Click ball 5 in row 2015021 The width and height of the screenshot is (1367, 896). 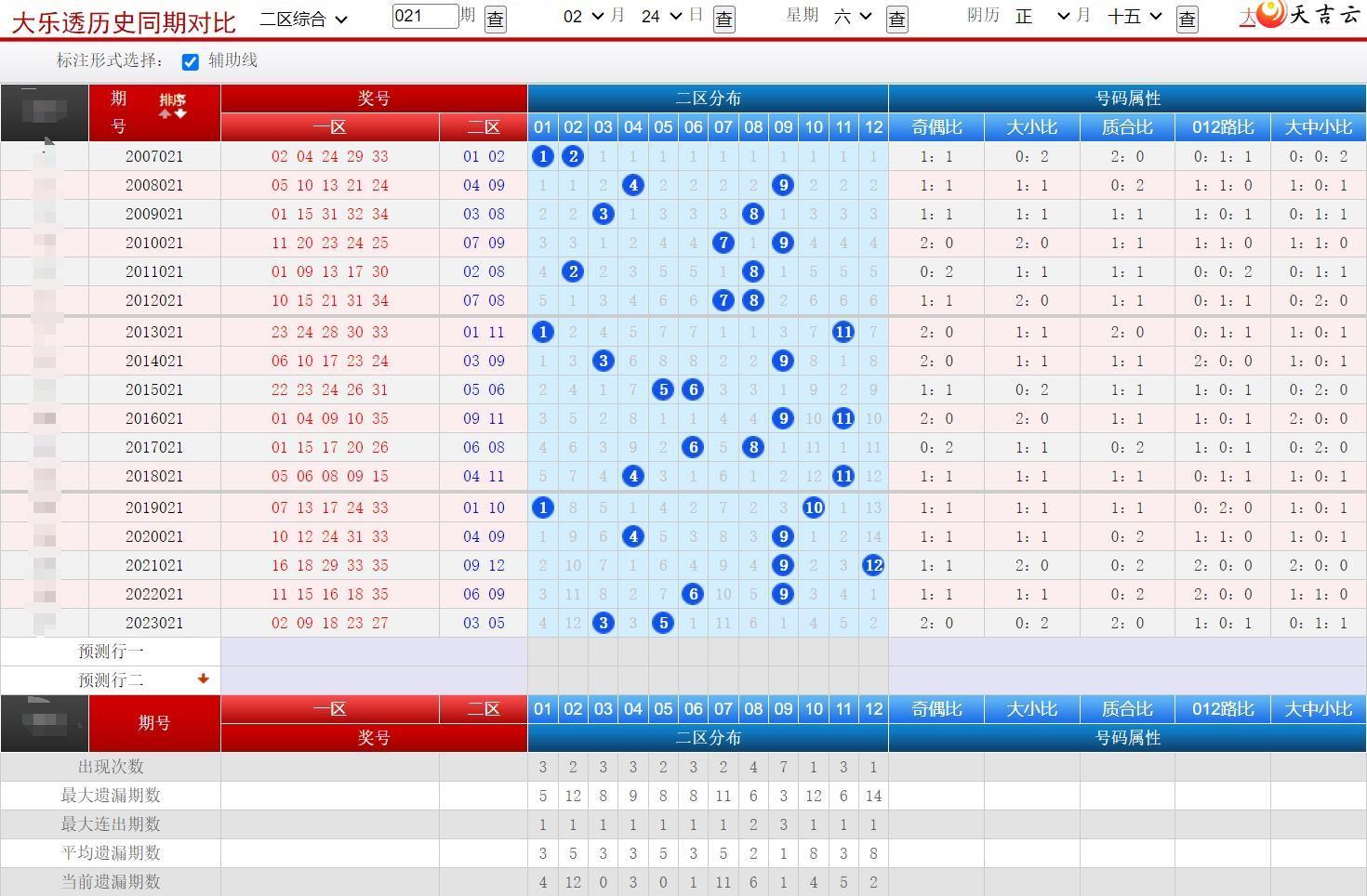[663, 389]
